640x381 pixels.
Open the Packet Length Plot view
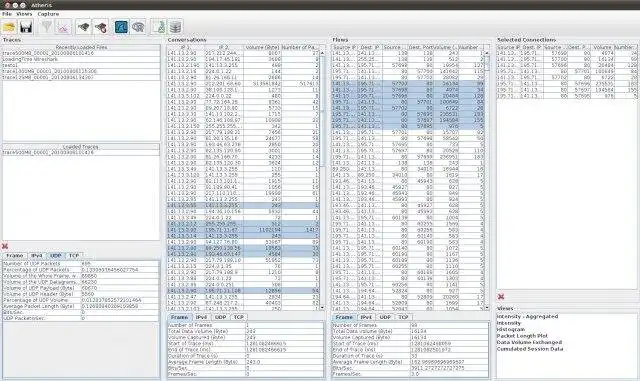click(x=522, y=336)
